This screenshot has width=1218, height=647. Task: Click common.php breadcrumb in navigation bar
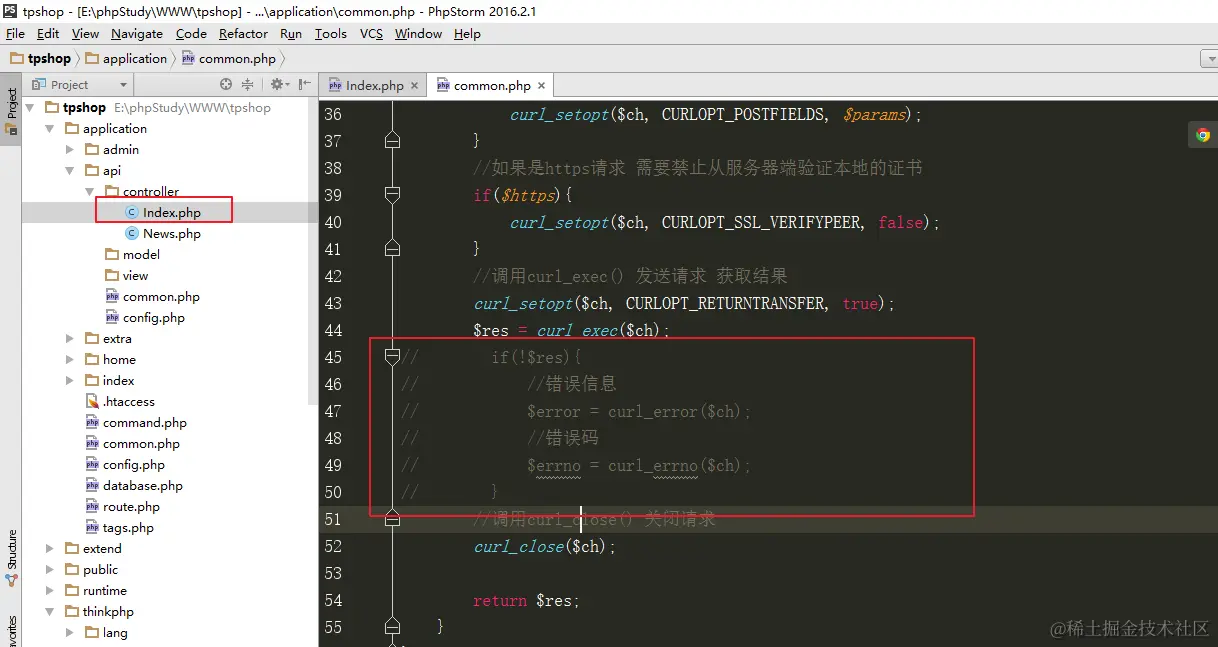229,59
